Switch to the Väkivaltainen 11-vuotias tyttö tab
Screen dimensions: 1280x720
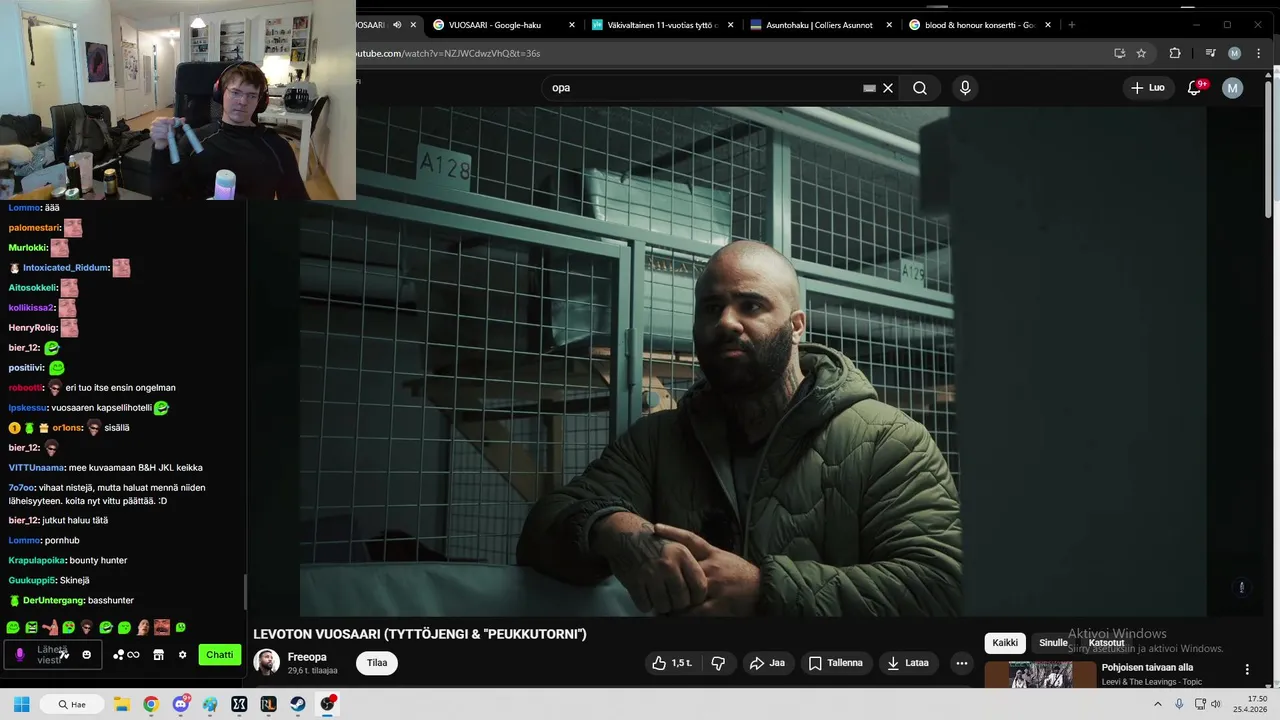(663, 24)
